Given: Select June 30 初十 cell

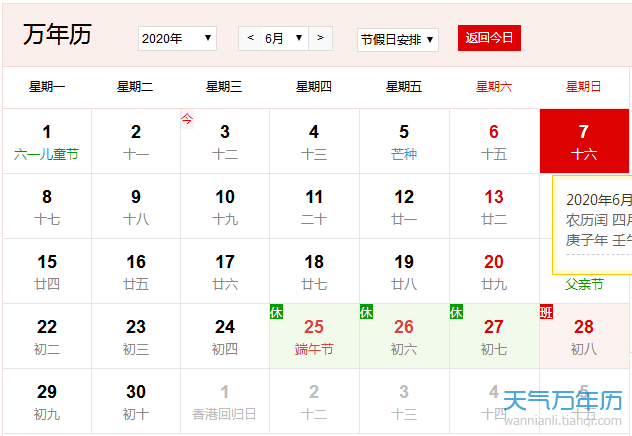Looking at the screenshot, I should click(136, 401).
